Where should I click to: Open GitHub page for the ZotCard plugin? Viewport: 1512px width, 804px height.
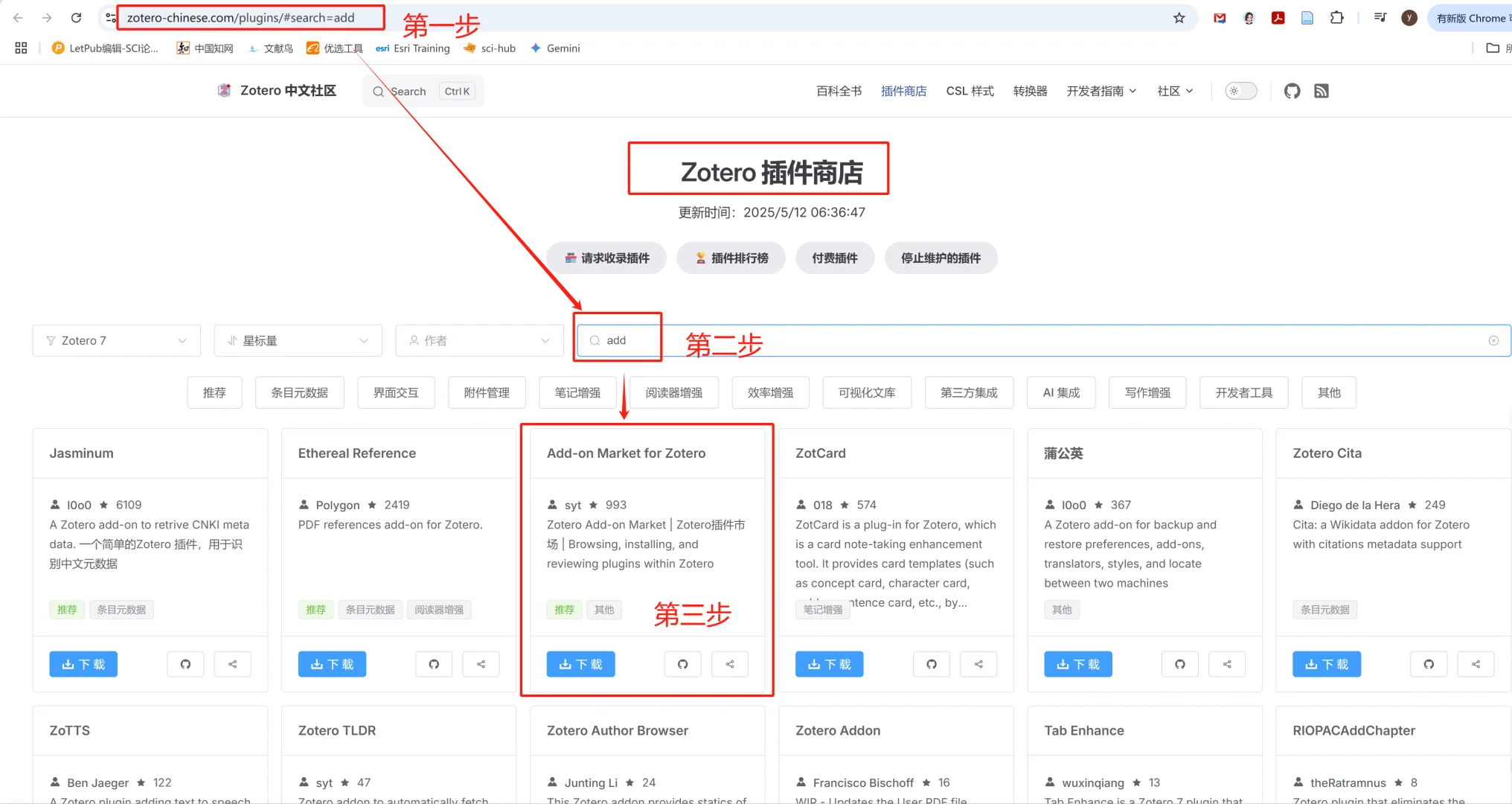pyautogui.click(x=932, y=664)
